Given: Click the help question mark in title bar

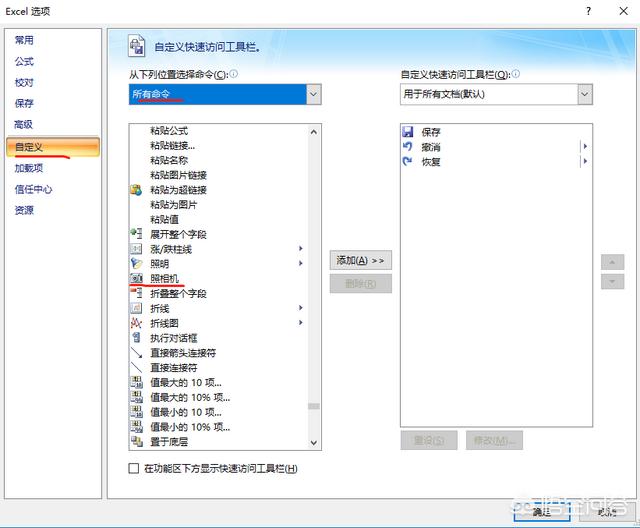Looking at the screenshot, I should (588, 11).
